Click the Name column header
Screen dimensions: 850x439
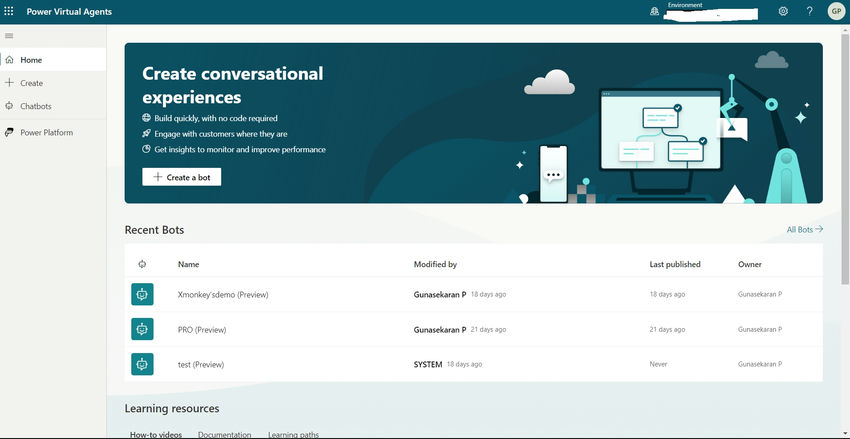click(x=188, y=264)
